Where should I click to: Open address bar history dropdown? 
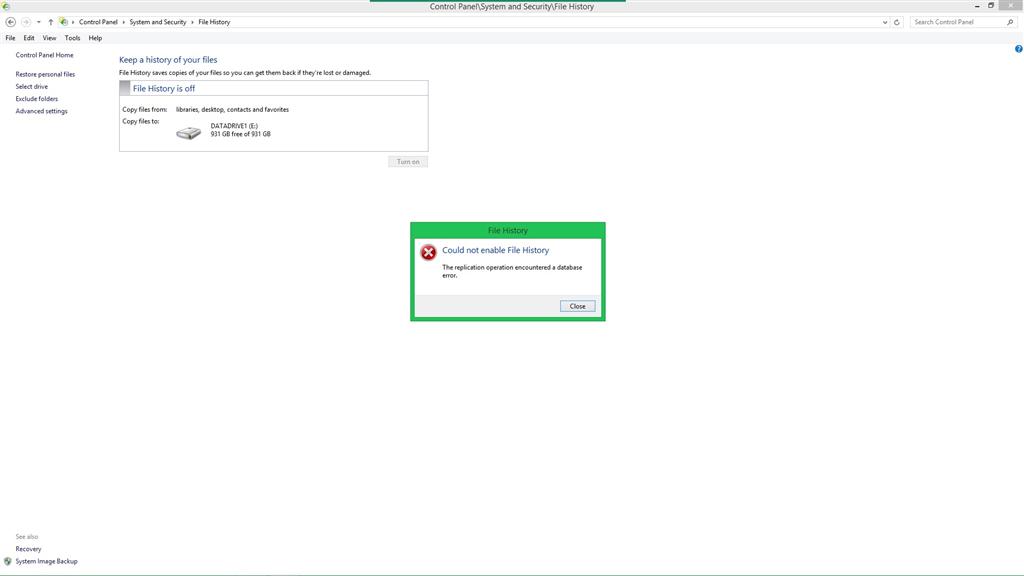[885, 22]
